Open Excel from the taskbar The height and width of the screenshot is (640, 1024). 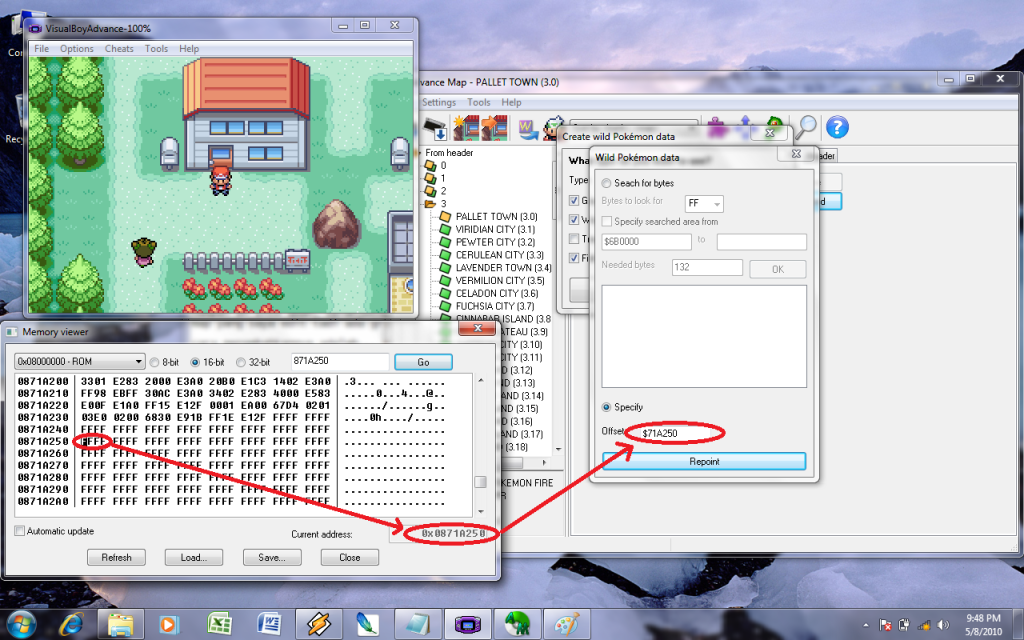click(220, 624)
